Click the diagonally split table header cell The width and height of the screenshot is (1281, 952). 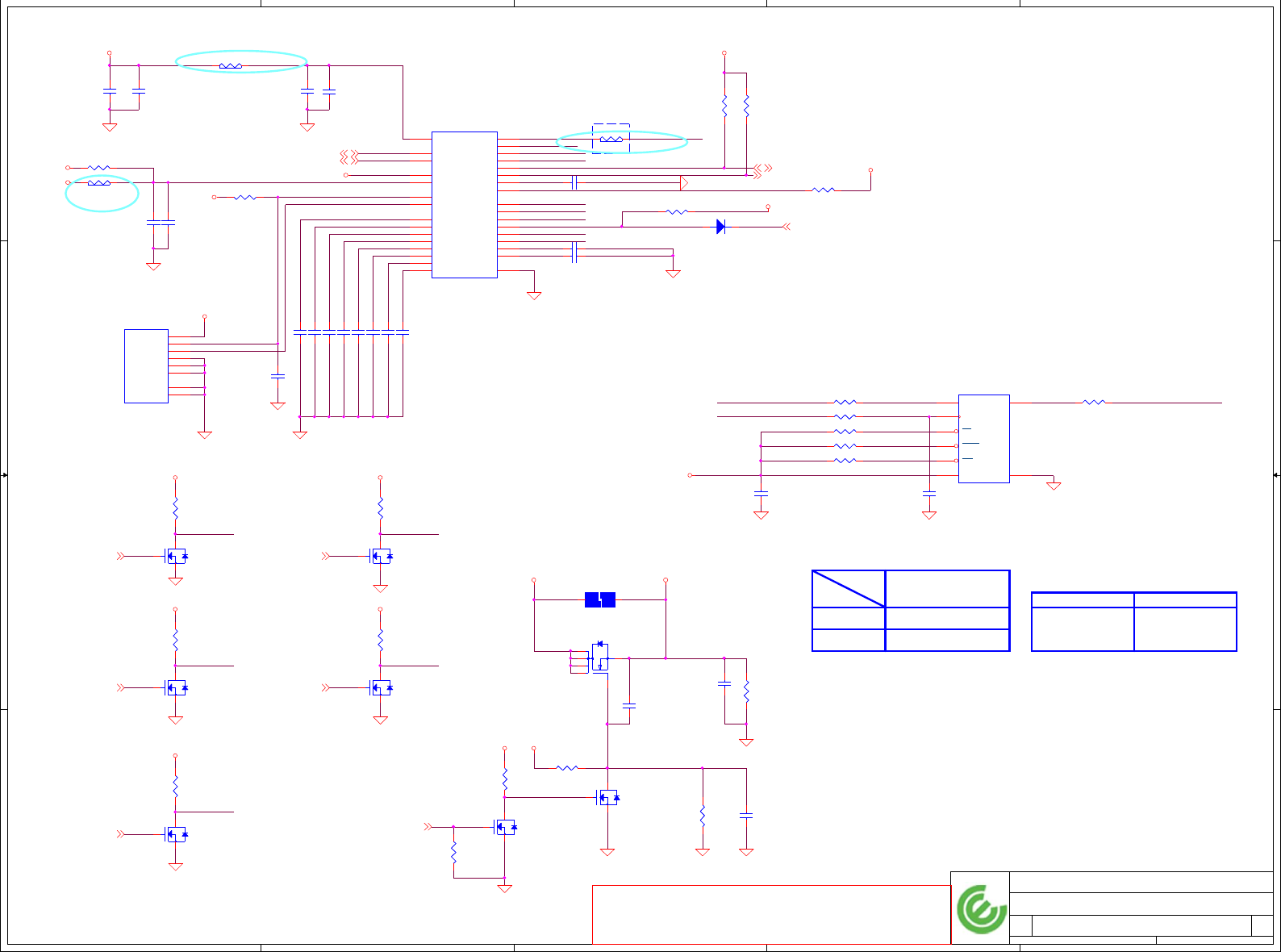(849, 589)
